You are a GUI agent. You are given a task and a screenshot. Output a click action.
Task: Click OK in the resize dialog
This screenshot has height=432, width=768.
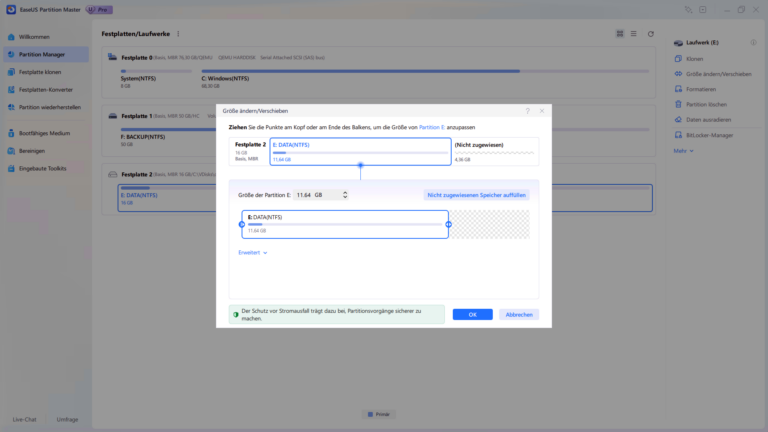point(472,314)
